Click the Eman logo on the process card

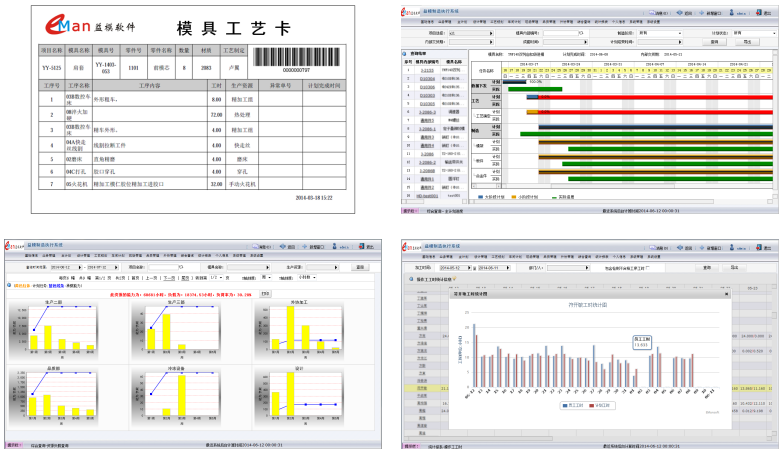coord(50,23)
